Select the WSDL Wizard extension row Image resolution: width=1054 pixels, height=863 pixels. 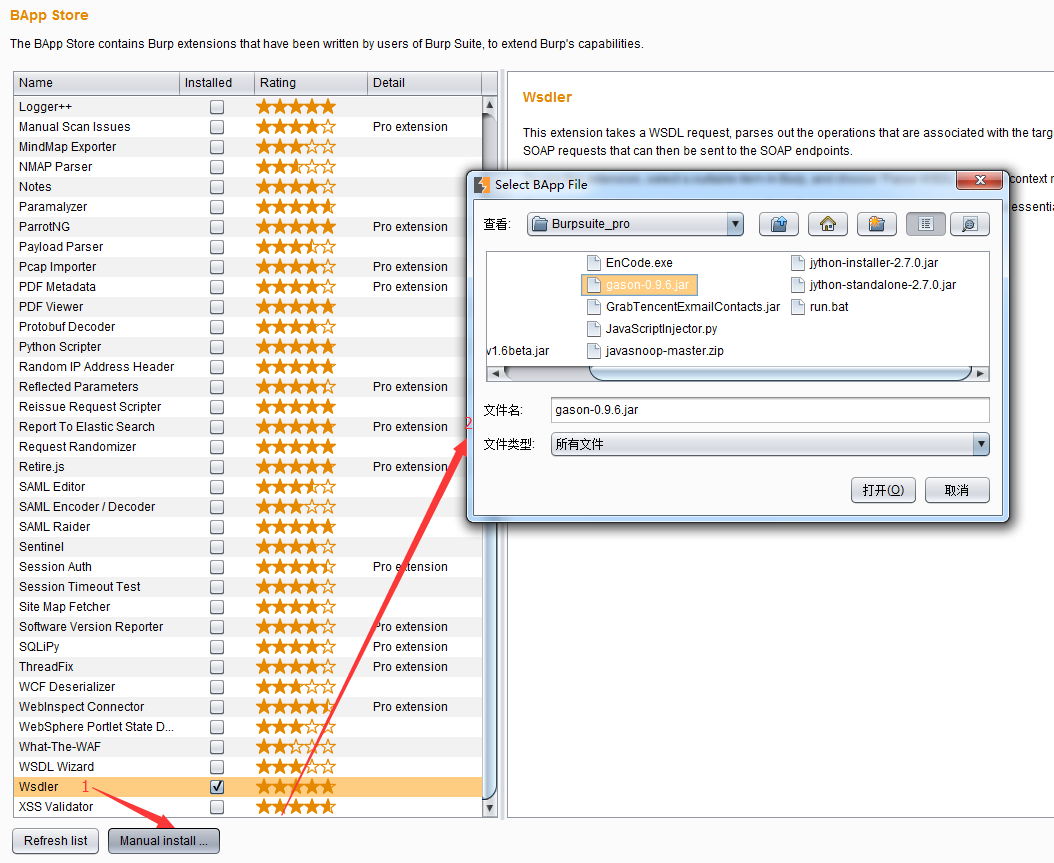coord(247,767)
